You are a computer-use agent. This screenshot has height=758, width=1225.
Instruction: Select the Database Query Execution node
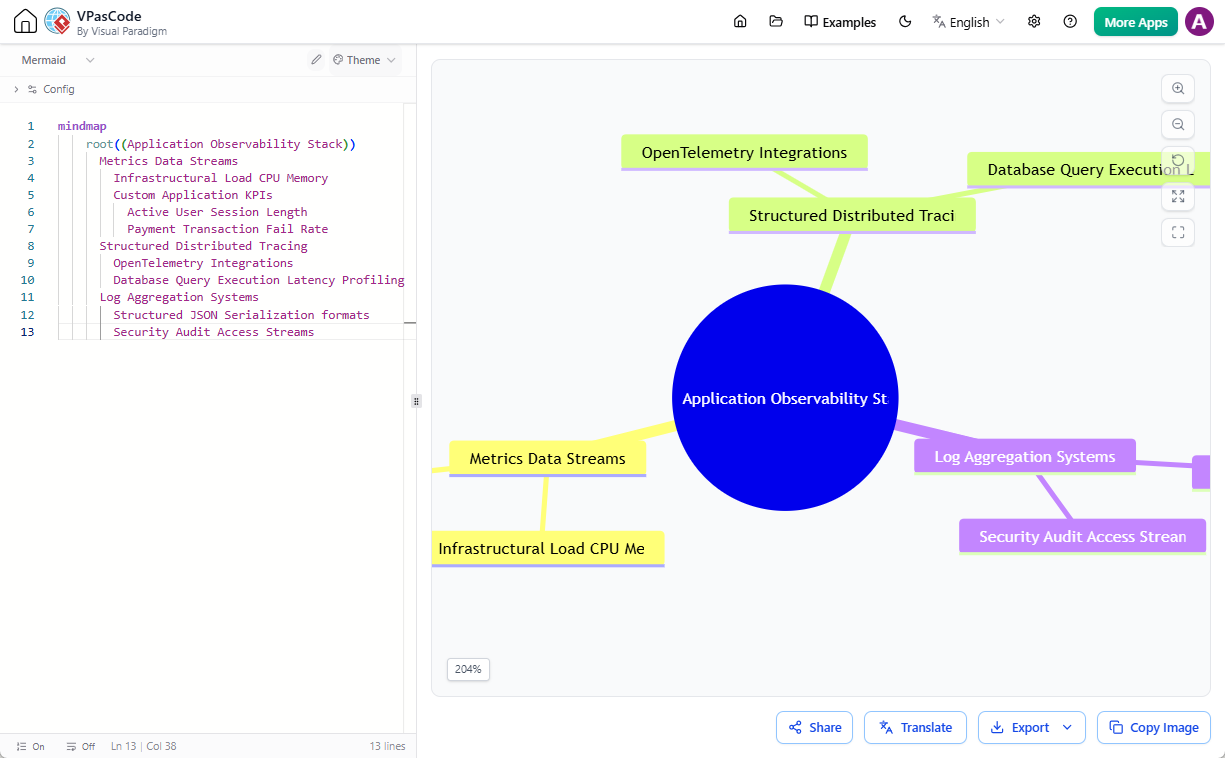(x=1089, y=170)
